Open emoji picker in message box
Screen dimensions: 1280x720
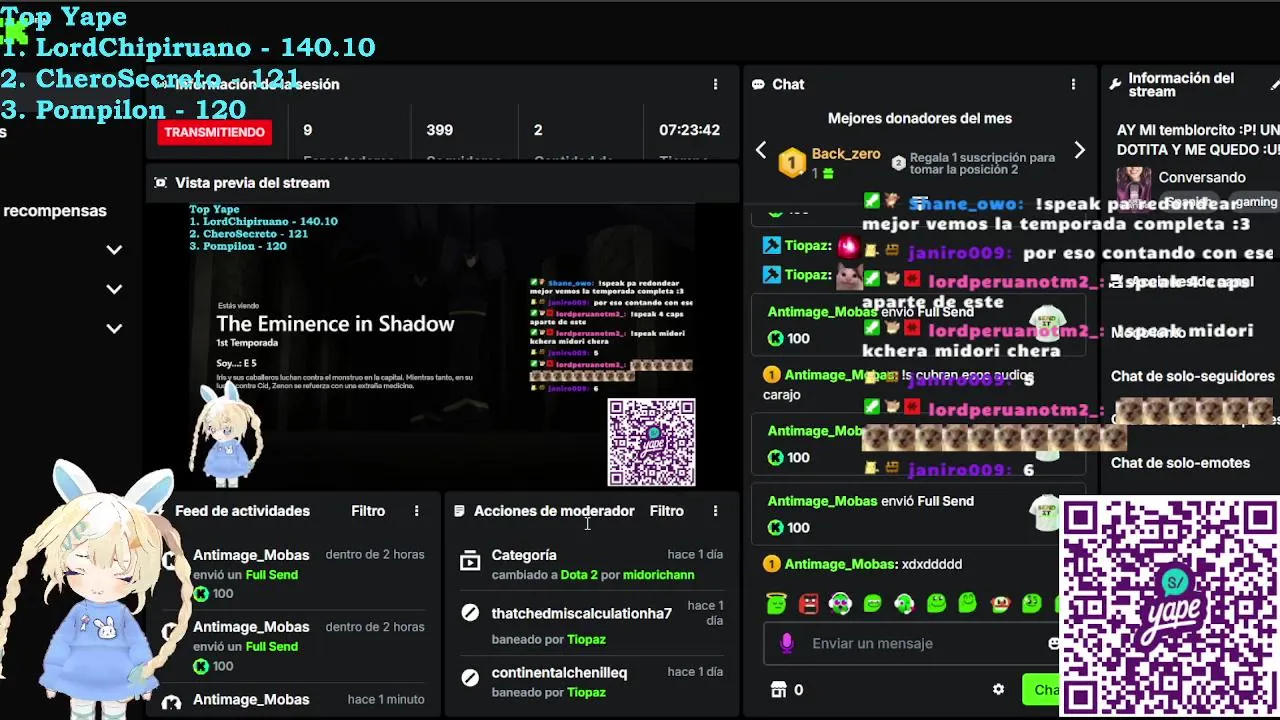[x=1053, y=644]
